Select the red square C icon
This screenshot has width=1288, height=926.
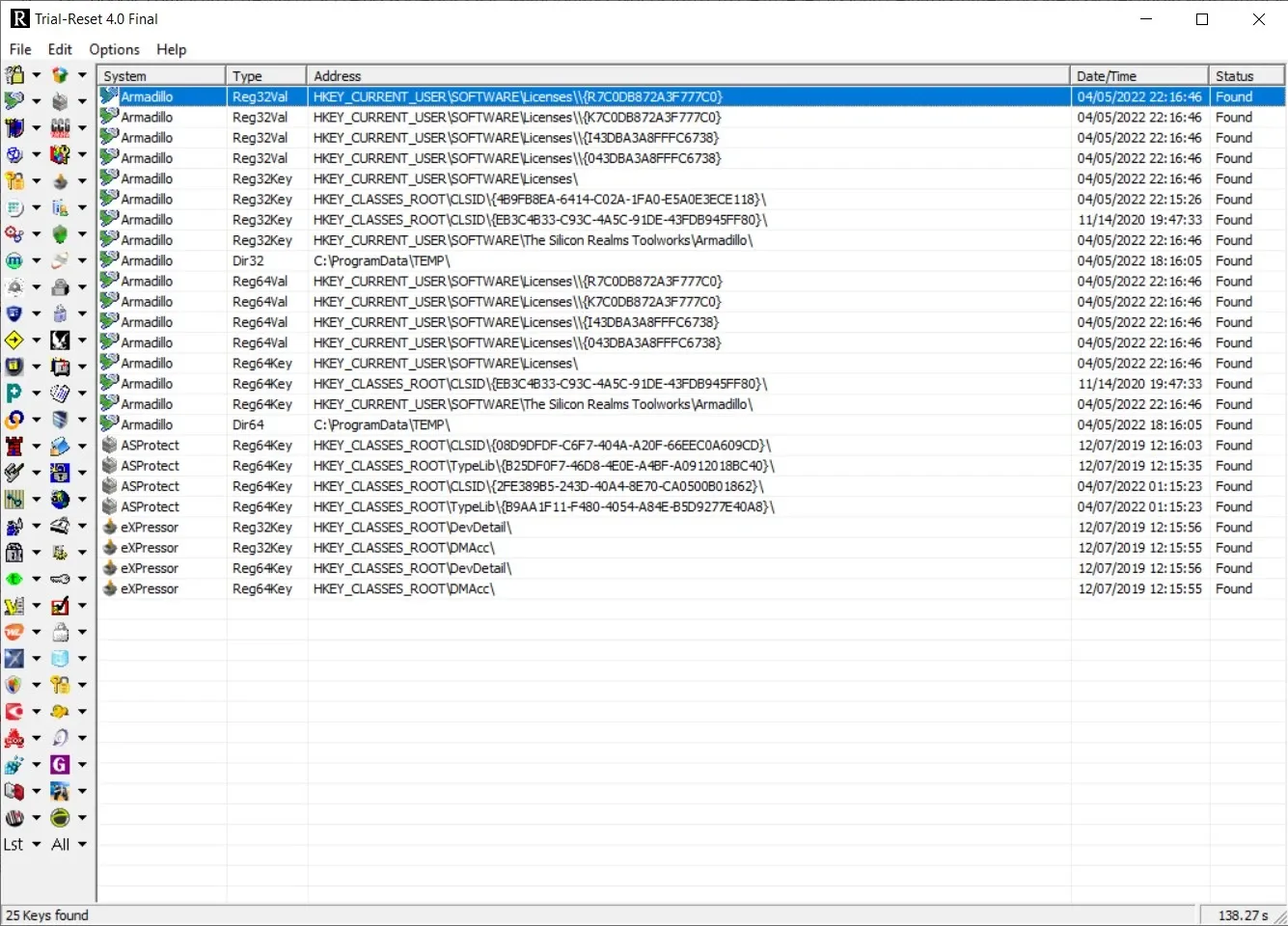tap(14, 712)
